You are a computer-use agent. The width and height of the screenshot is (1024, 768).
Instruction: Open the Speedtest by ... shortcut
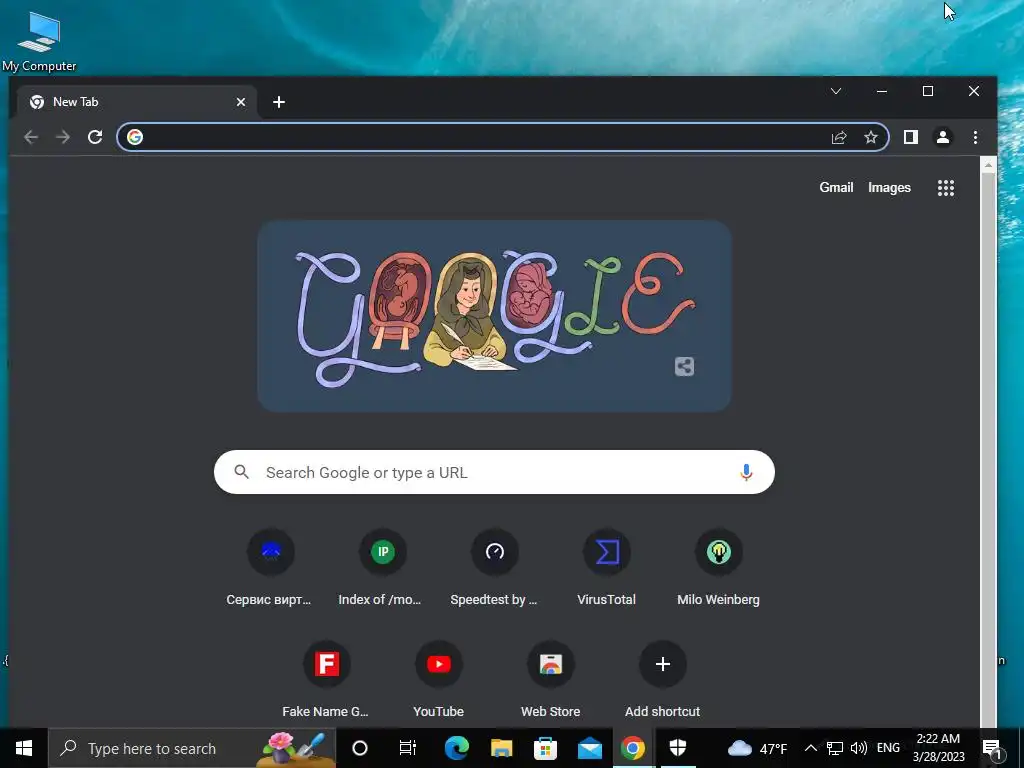click(494, 568)
